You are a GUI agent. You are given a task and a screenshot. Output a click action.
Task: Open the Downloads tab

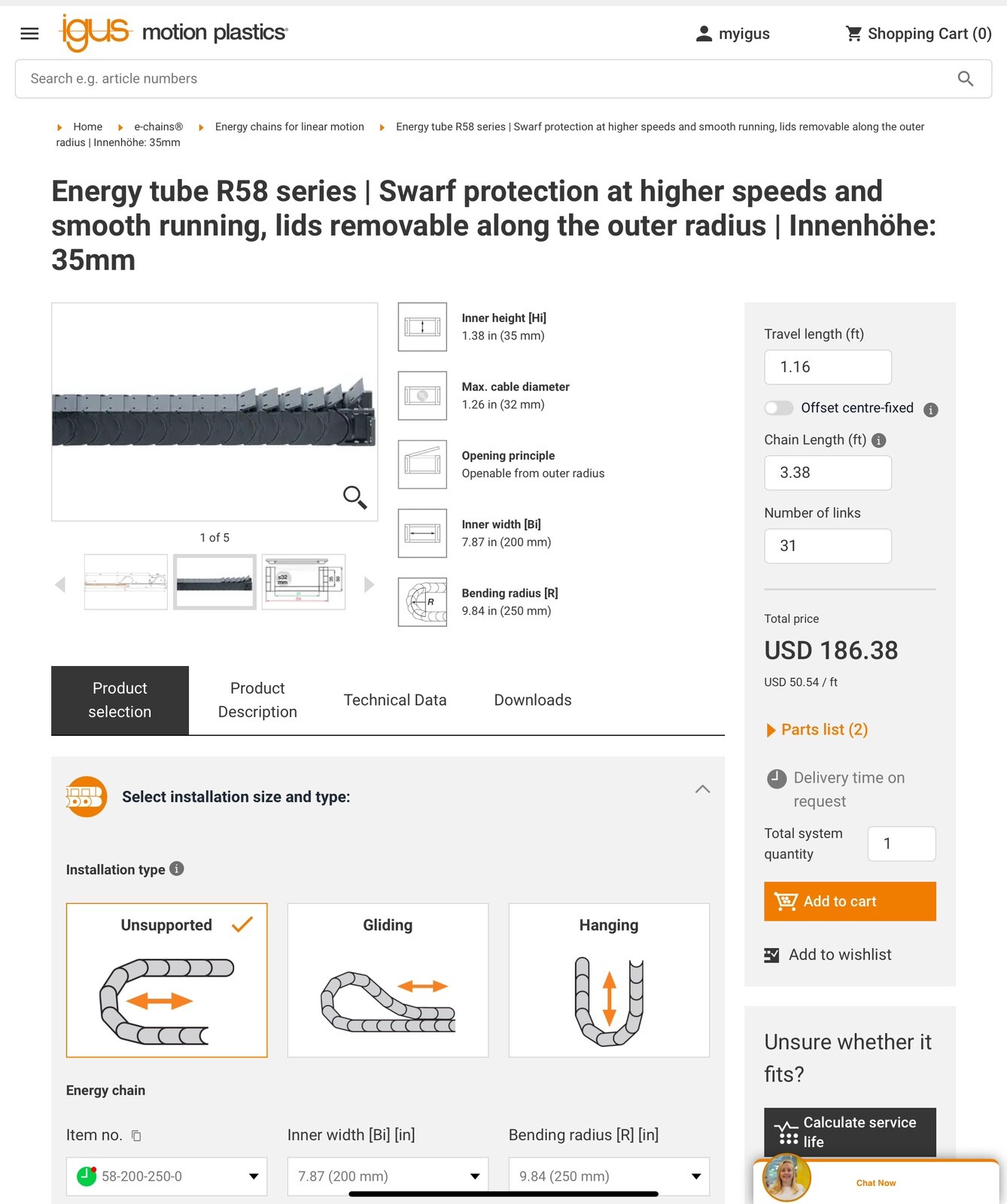click(532, 700)
